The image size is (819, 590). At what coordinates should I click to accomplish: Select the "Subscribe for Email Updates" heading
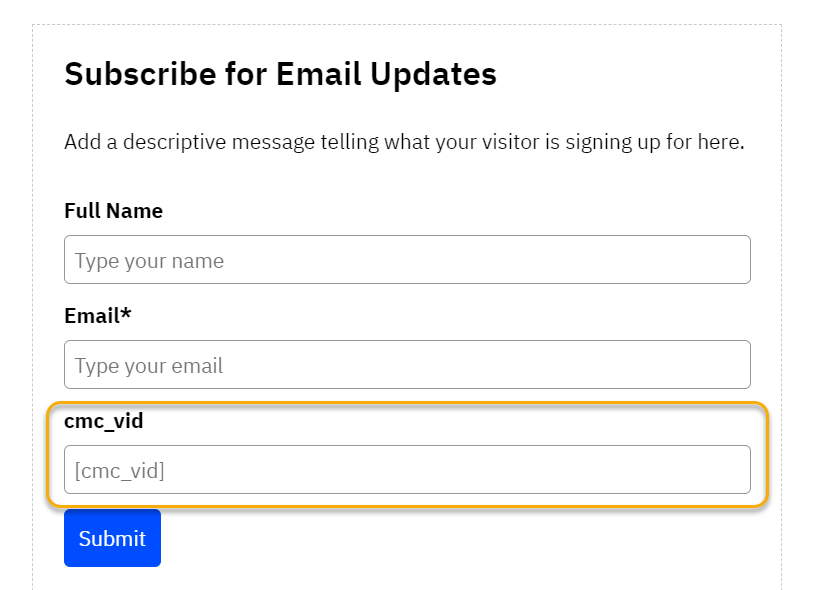[x=280, y=74]
